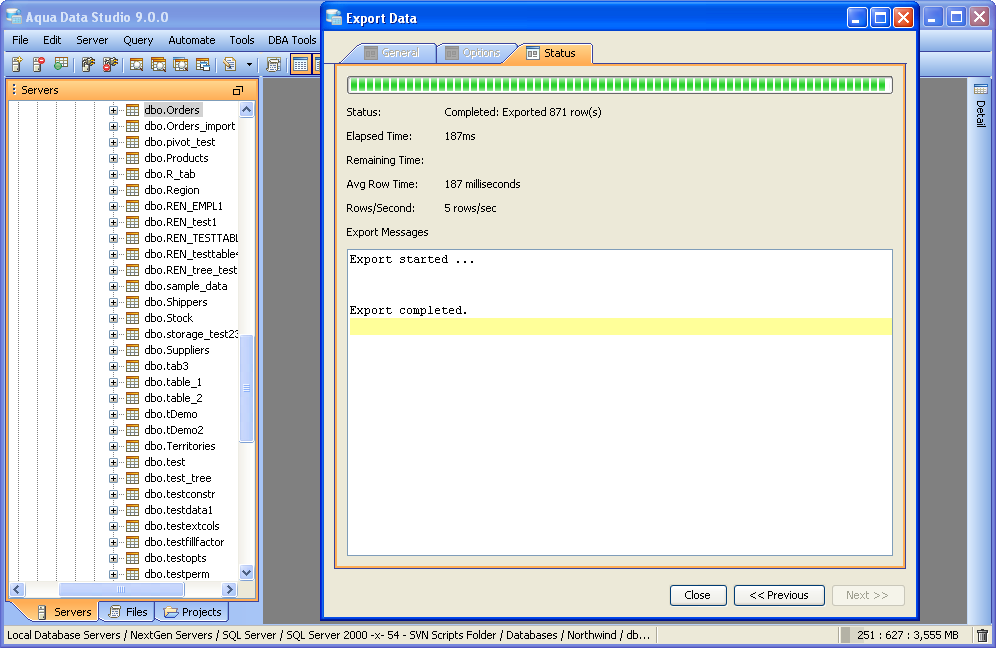Select dbo.sample_data in the tree

tap(185, 286)
